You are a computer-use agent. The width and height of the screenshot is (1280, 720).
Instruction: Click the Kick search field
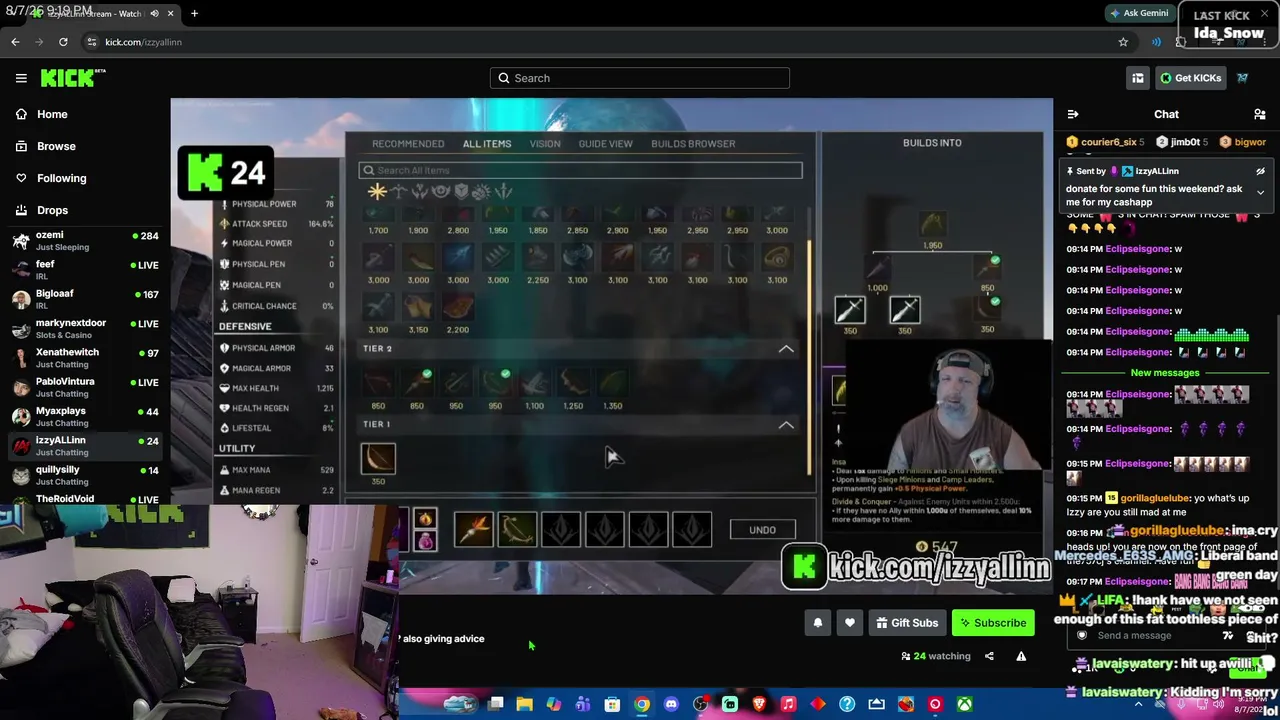640,78
